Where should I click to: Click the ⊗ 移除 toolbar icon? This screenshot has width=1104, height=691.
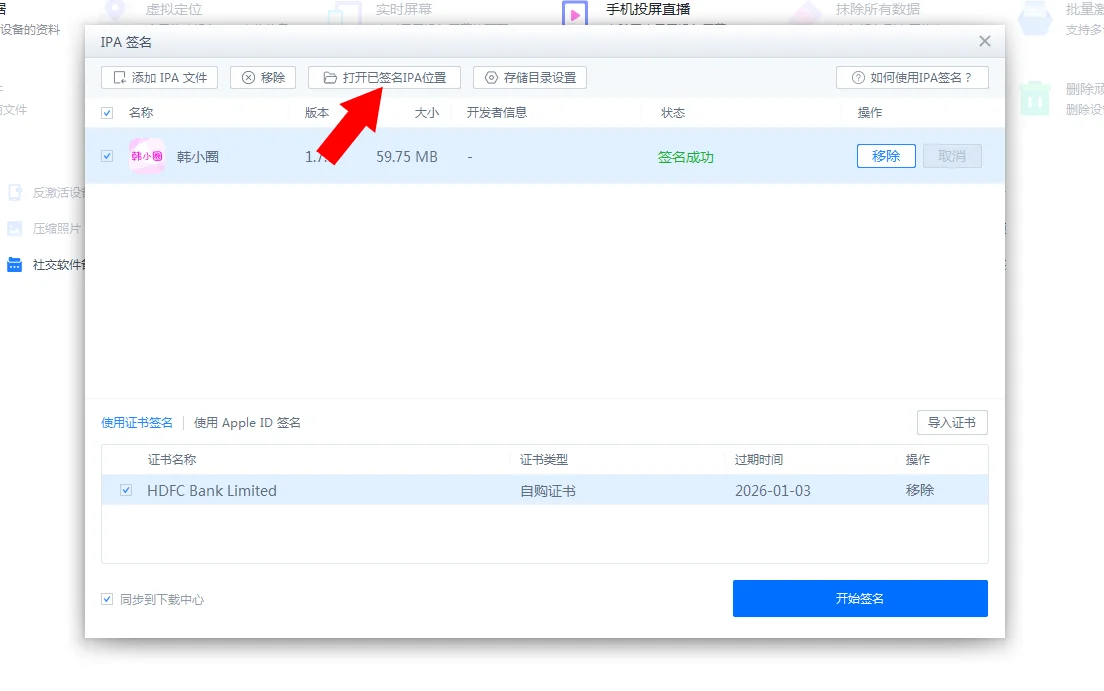(262, 77)
